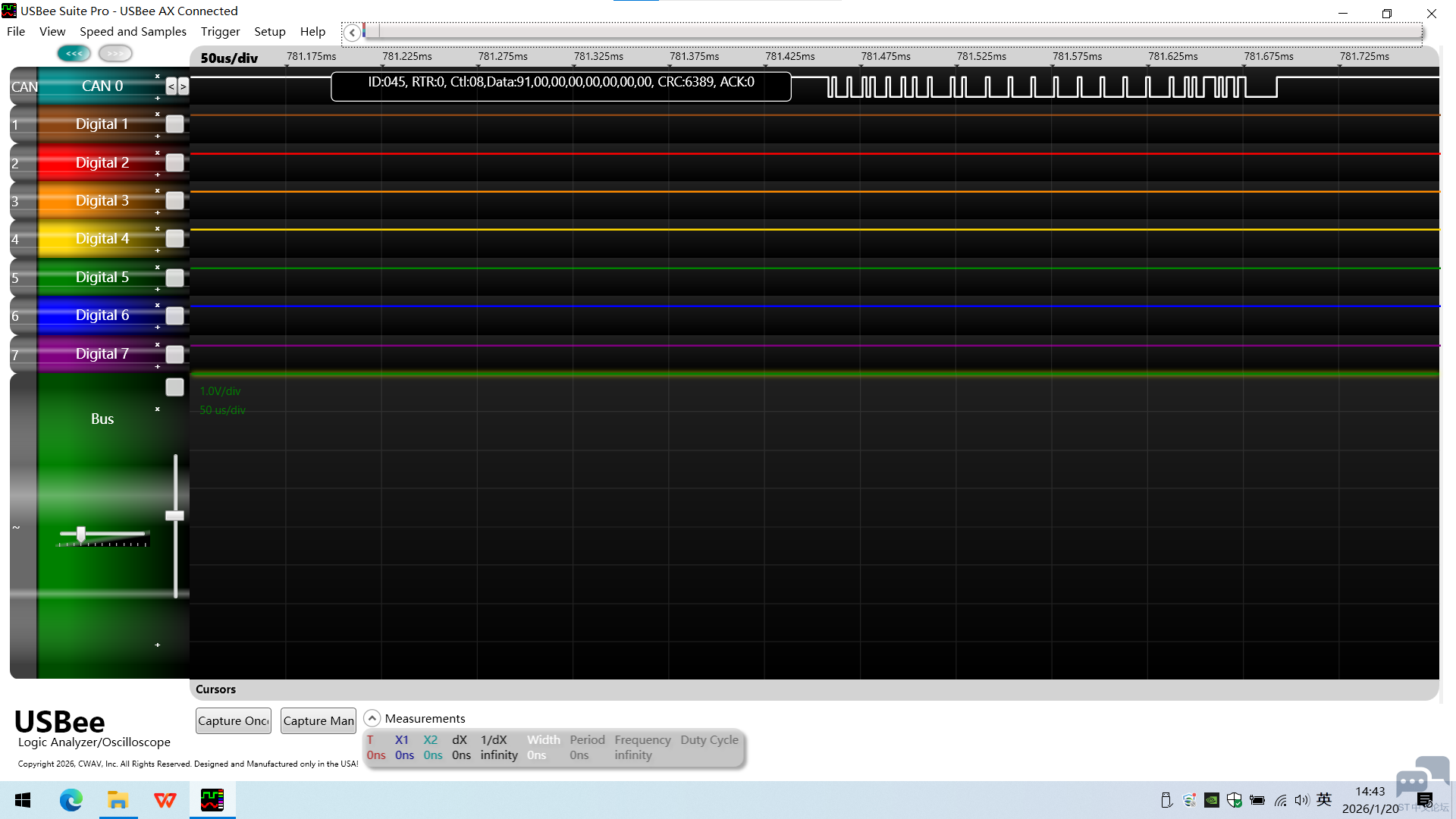Click the Wi-Fi network tray icon
Viewport: 1456px width, 819px height.
click(x=1280, y=800)
